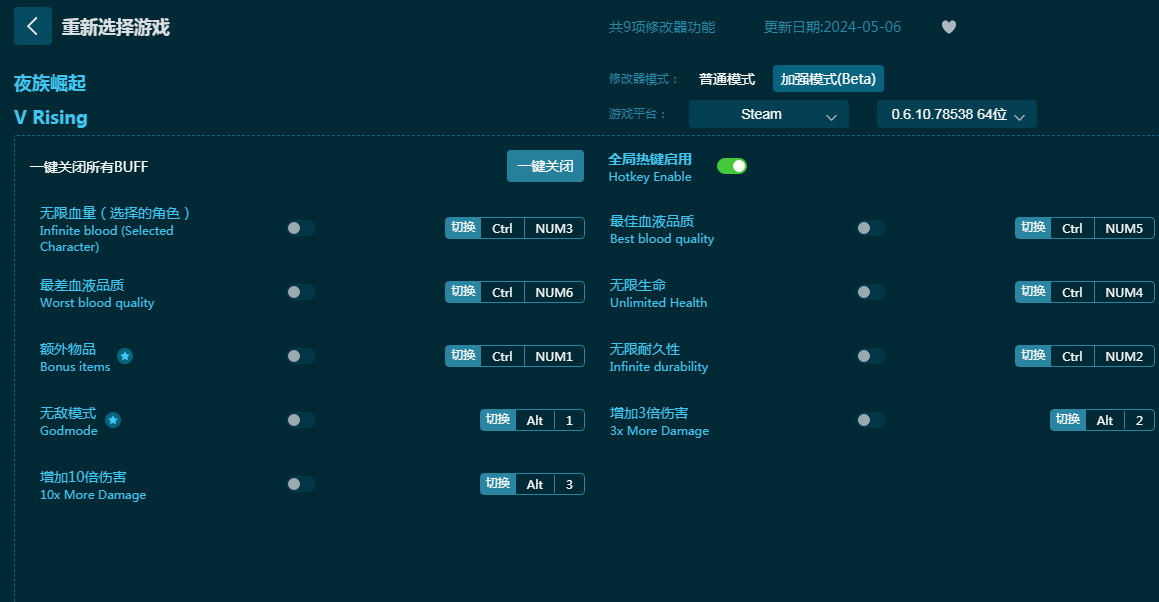The height and width of the screenshot is (602, 1159).
Task: Click 切换 button for 3x More Damage
Action: click(x=1068, y=420)
